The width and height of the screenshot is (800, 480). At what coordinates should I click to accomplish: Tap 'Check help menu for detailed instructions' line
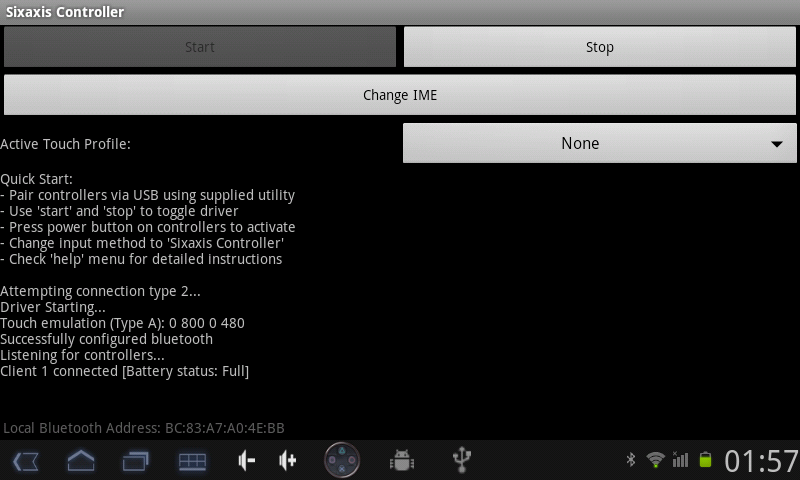pos(141,260)
